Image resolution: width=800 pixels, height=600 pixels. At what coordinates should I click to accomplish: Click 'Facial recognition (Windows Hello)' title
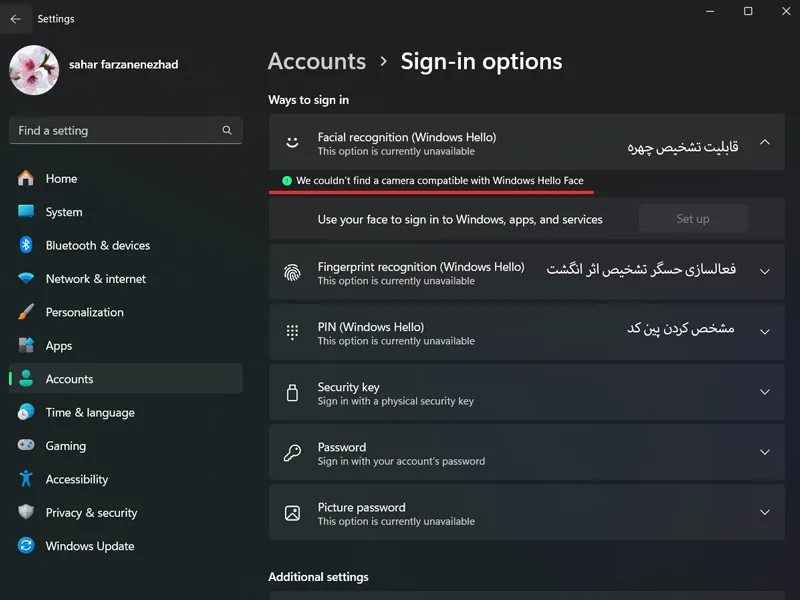[407, 137]
